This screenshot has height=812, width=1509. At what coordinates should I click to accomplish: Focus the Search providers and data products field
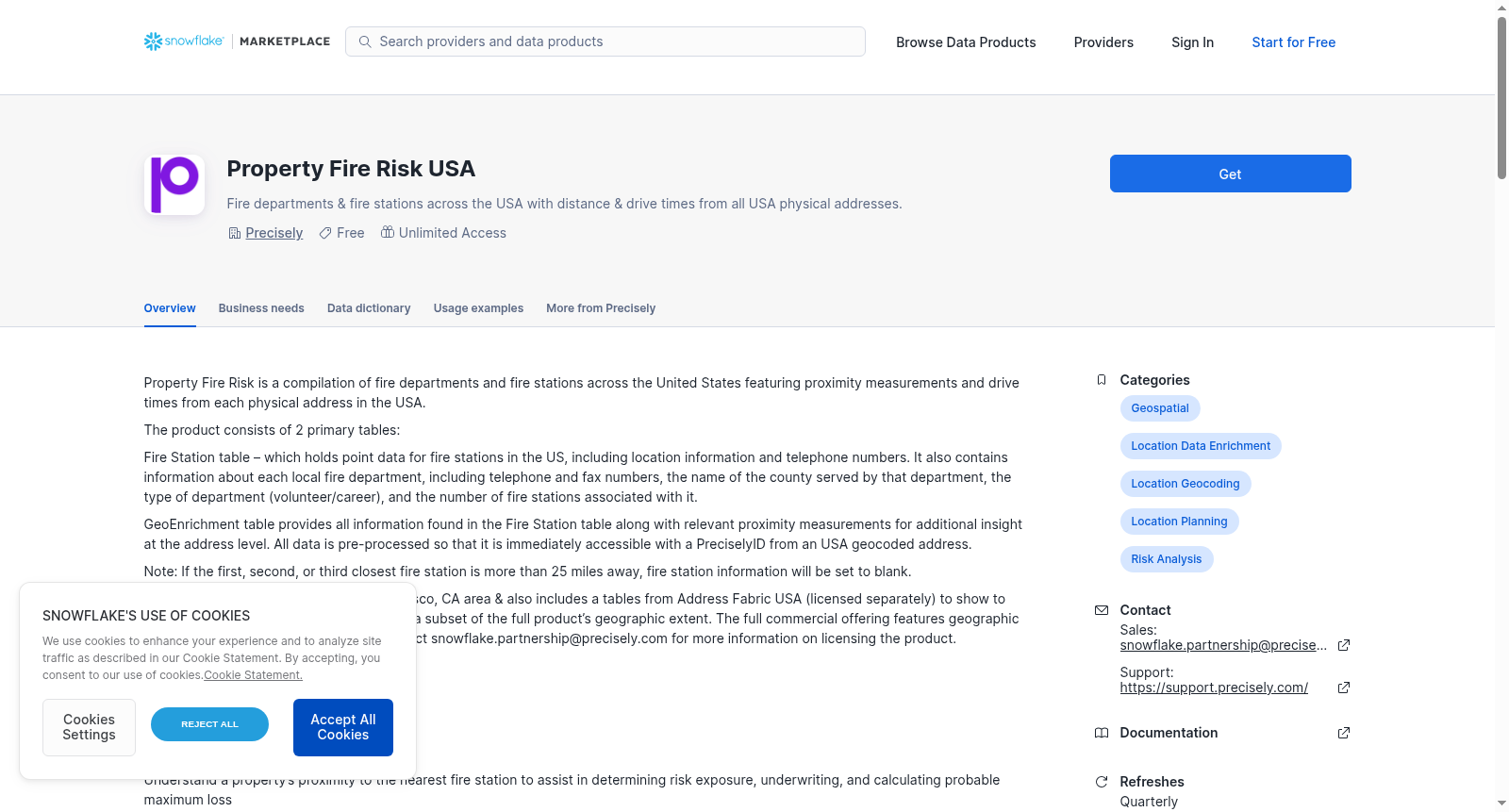click(x=605, y=41)
